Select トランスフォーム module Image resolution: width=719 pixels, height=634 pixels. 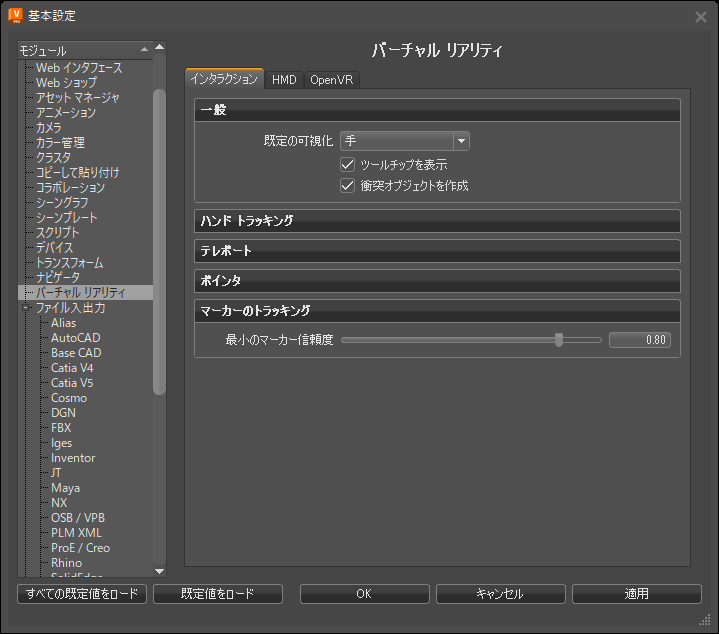(70, 263)
